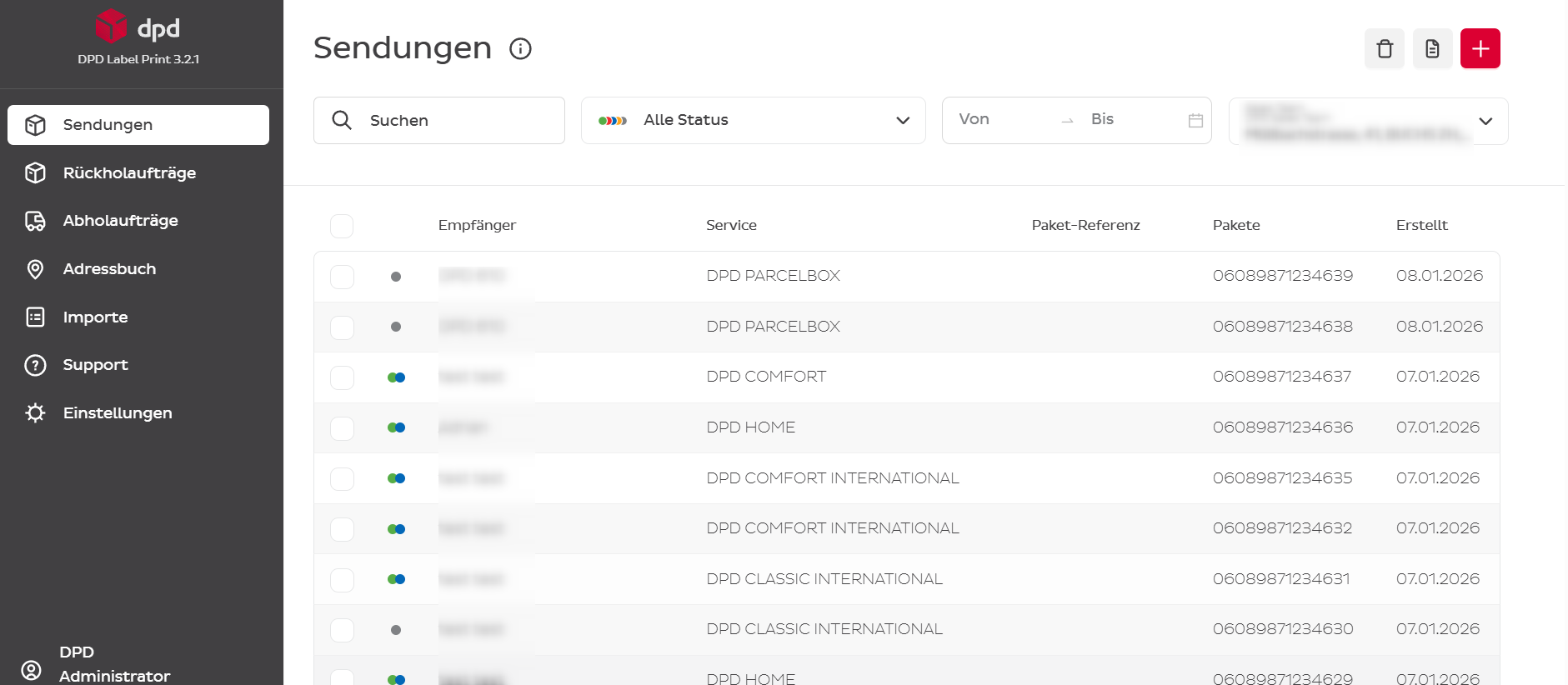1568x685 pixels.
Task: Select checkbox for parcel 06089871234639
Action: [x=342, y=277]
